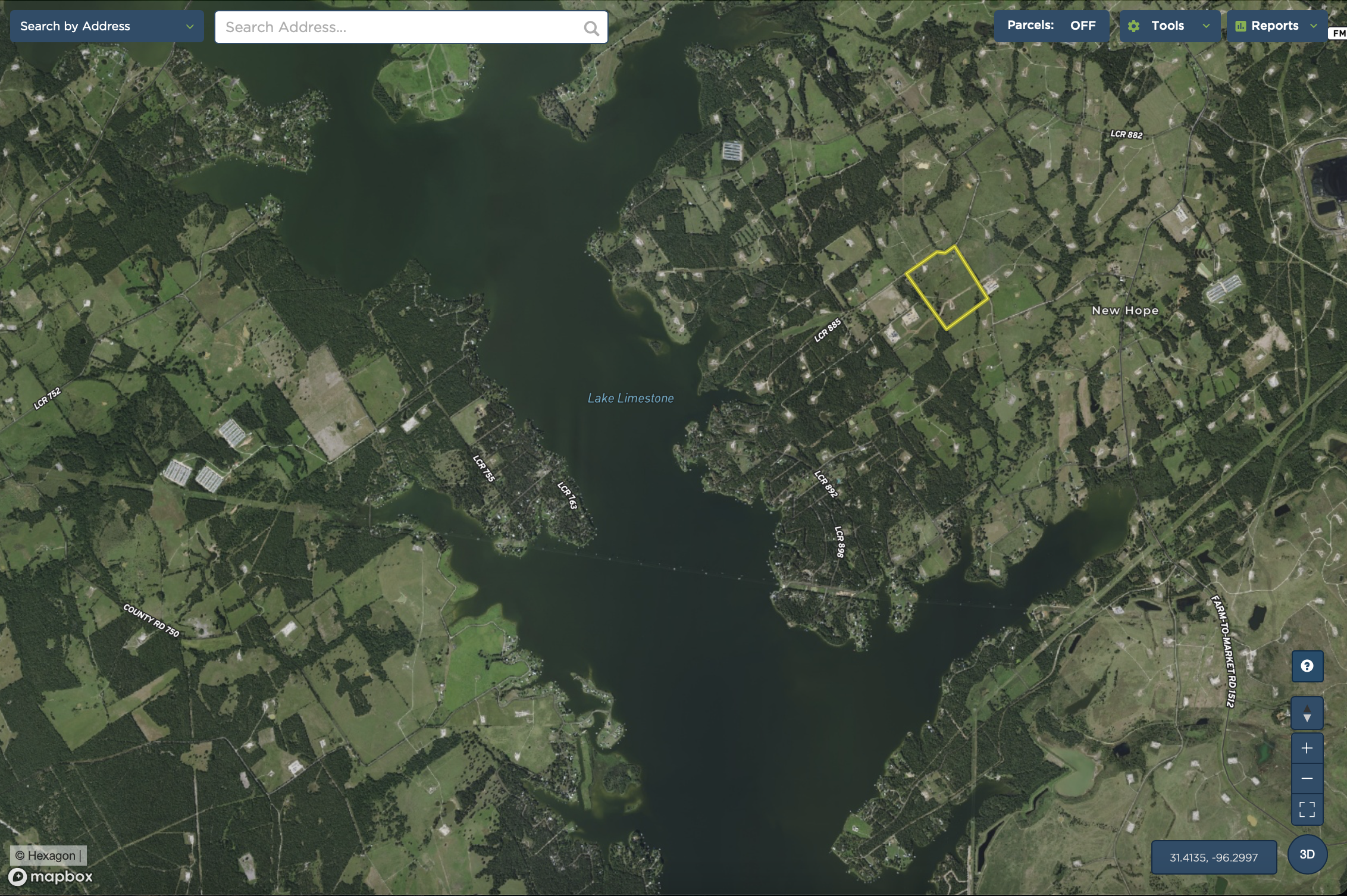Expand the Tools dropdown chevron

[1206, 26]
